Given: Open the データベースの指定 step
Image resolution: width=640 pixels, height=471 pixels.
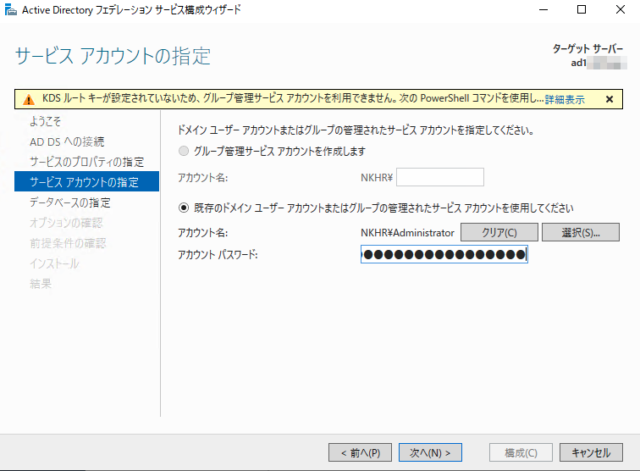Looking at the screenshot, I should (x=70, y=202).
